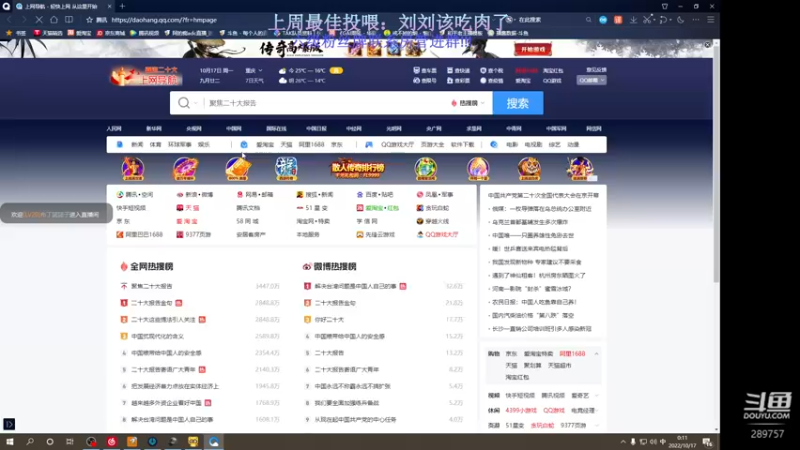800x450 pixels.
Task: Open 电视剧 in the video category bar
Action: click(533, 145)
